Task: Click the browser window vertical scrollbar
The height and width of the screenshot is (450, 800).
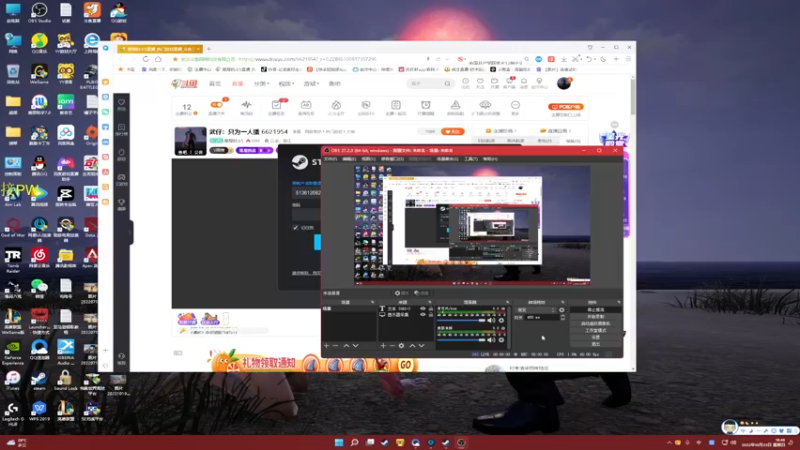Action: [x=633, y=97]
